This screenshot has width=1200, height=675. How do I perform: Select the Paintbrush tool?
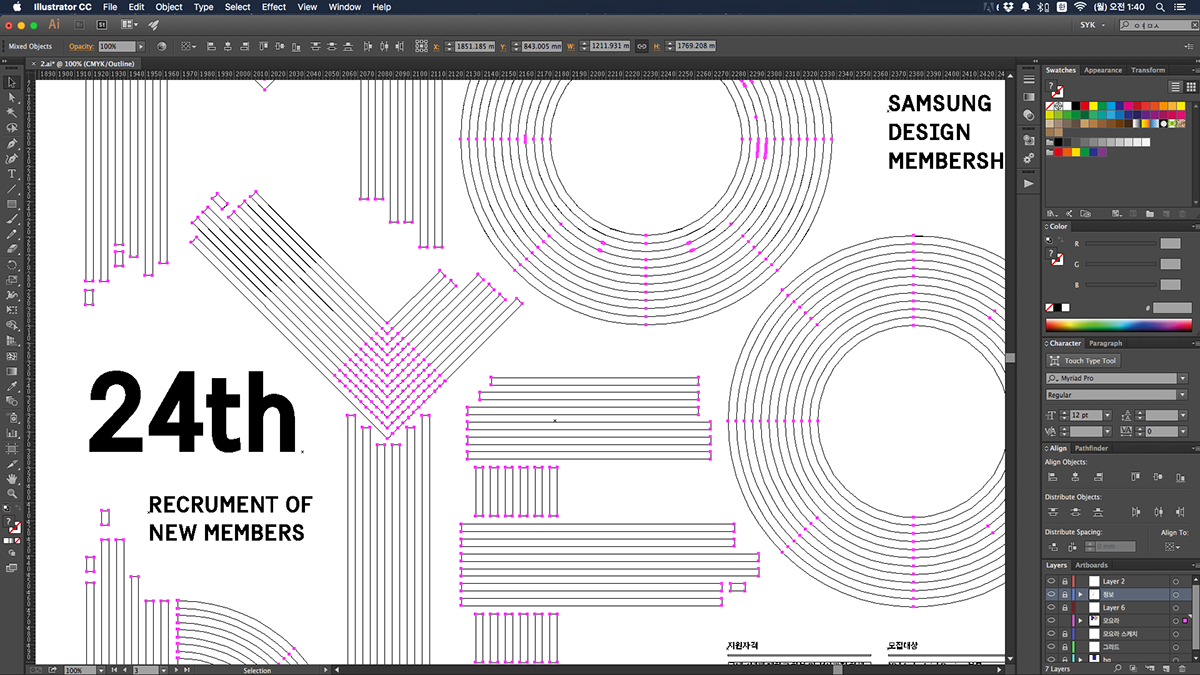point(12,219)
